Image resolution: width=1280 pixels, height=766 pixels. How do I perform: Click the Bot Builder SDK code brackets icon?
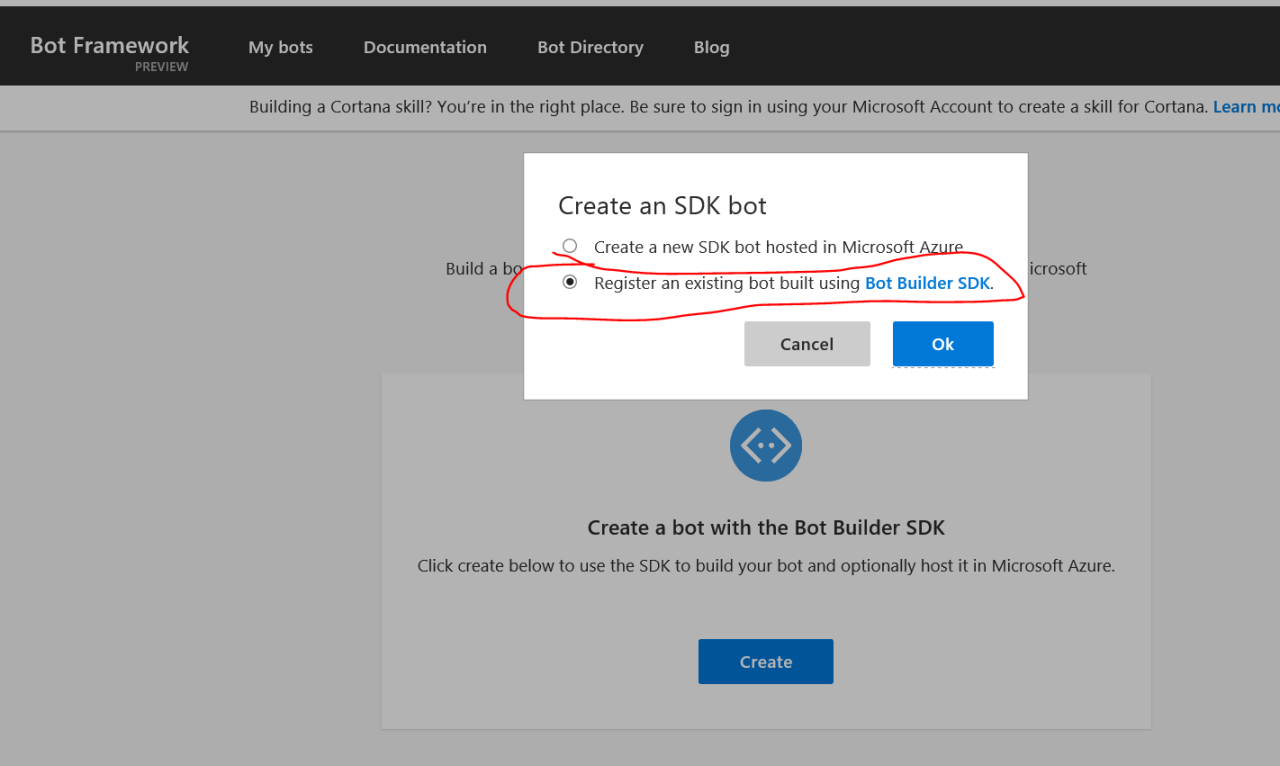point(766,445)
